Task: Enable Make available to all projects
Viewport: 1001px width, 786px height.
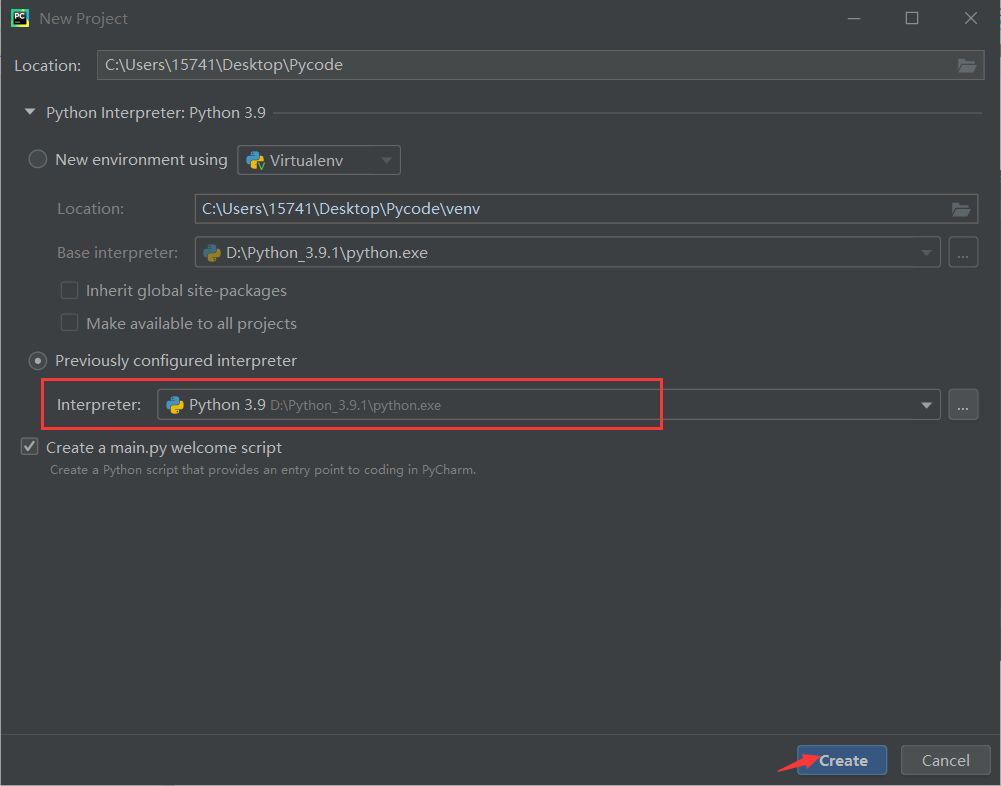Action: (69, 323)
